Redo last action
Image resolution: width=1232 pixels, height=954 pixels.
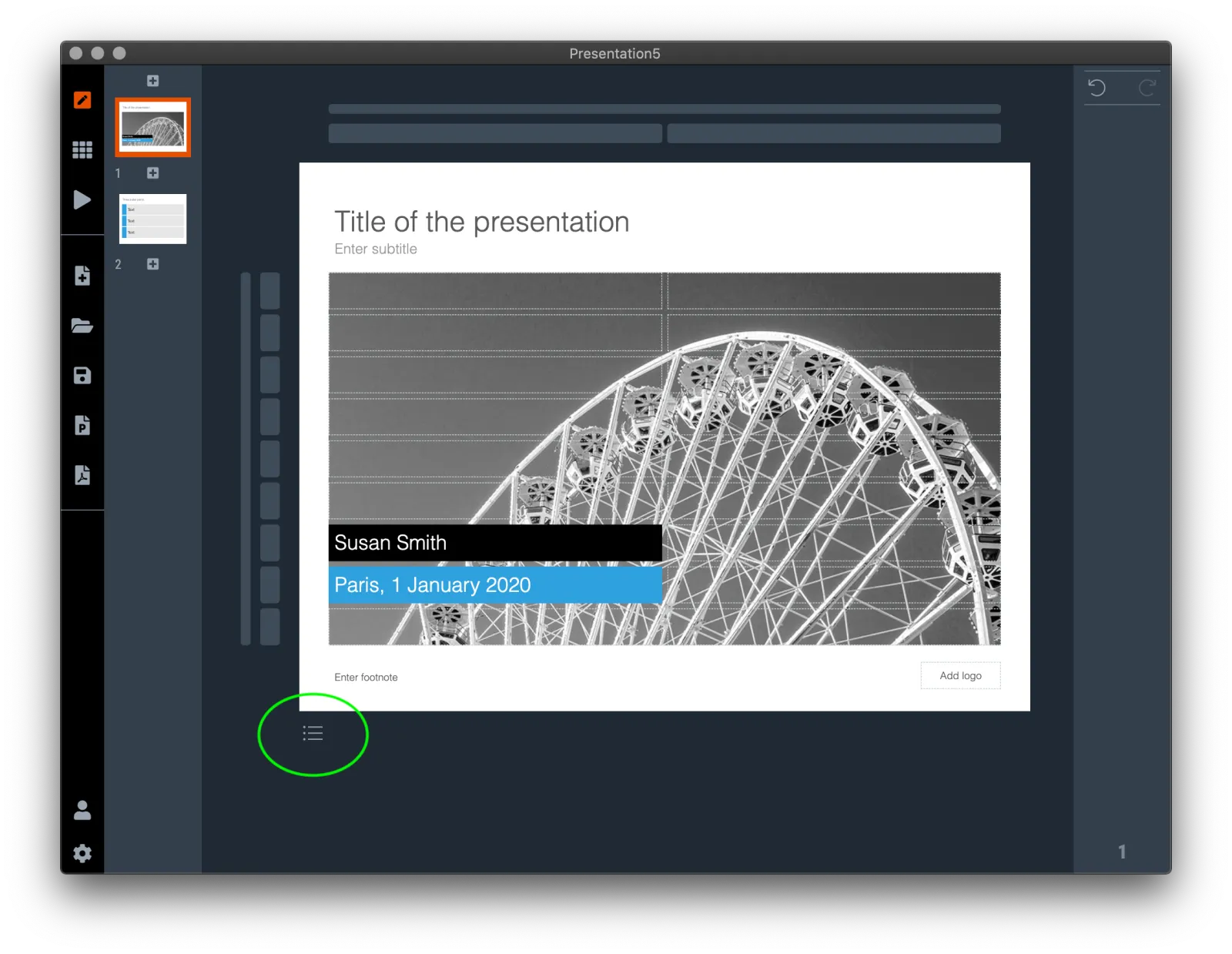coord(1147,88)
